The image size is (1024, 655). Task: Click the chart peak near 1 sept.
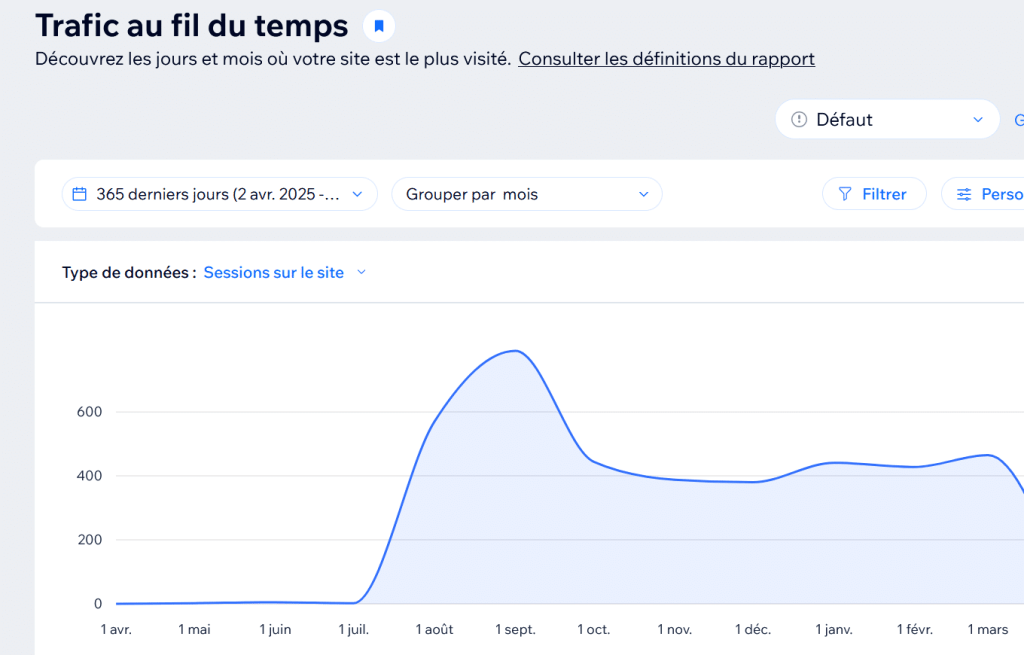coord(512,352)
